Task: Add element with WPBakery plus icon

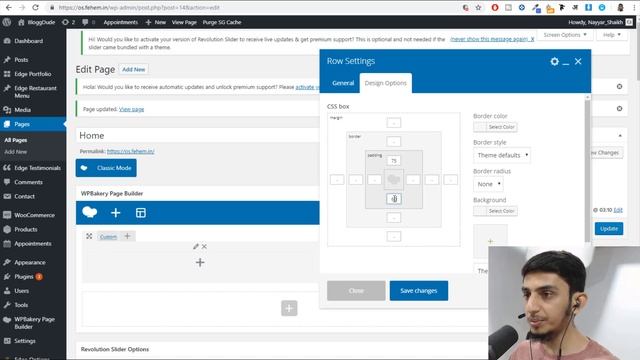Action: 116,213
